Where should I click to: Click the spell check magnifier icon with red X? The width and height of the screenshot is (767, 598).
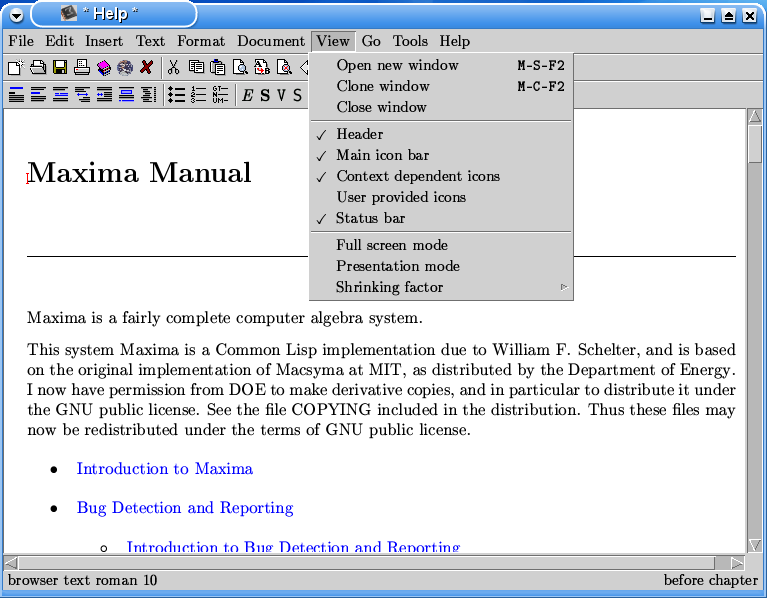(x=284, y=67)
